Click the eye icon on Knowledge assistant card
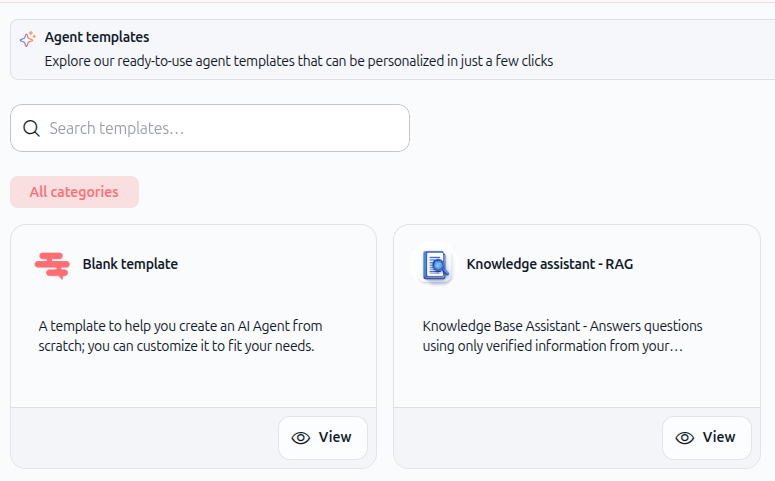This screenshot has width=775, height=481. click(685, 438)
